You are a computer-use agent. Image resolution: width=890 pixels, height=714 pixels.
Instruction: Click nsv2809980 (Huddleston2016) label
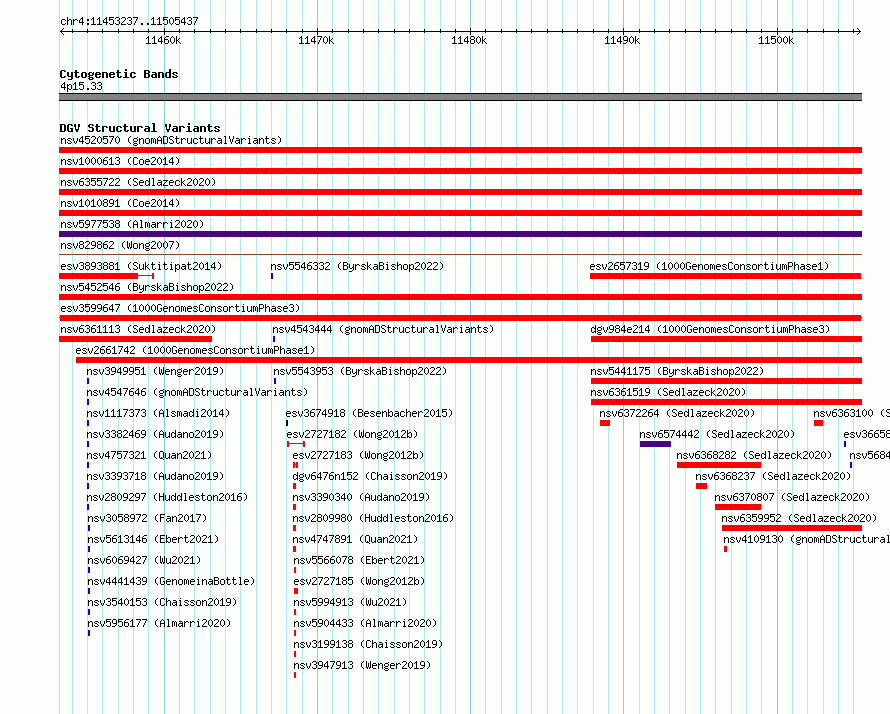373,518
